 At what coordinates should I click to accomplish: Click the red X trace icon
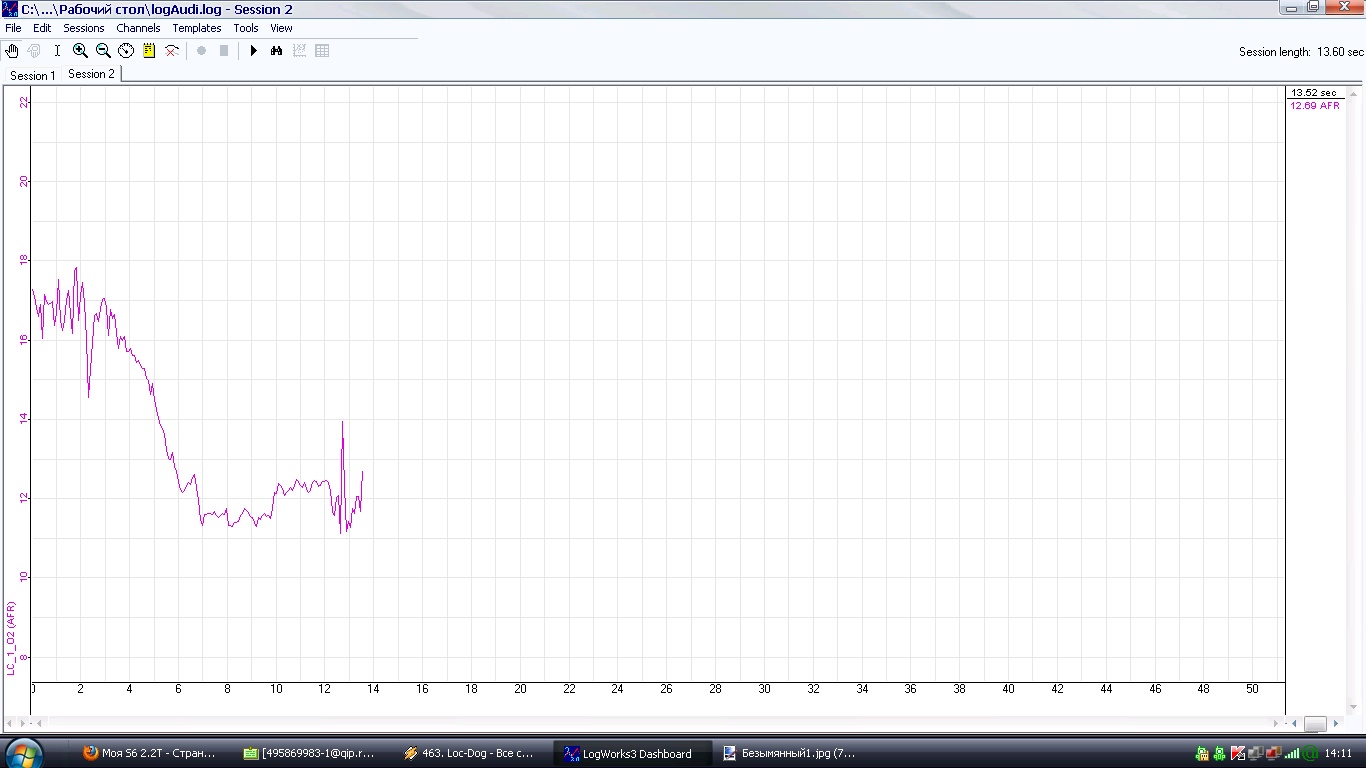pyautogui.click(x=172, y=51)
